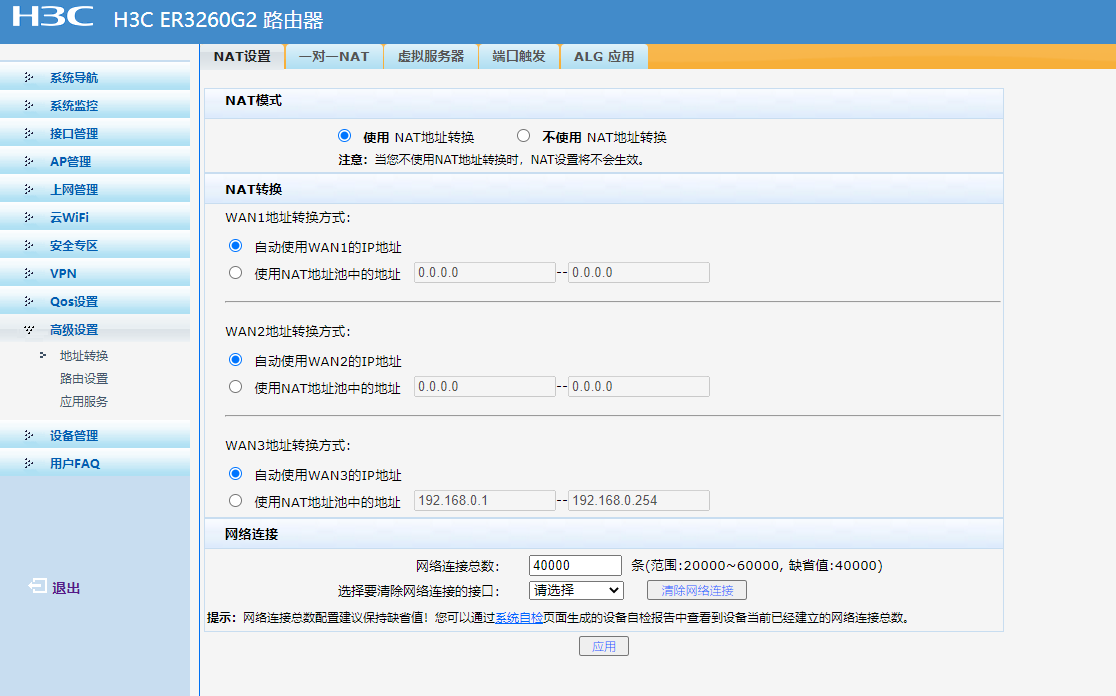Switch to the 虚拟服务器 tab

click(x=431, y=57)
